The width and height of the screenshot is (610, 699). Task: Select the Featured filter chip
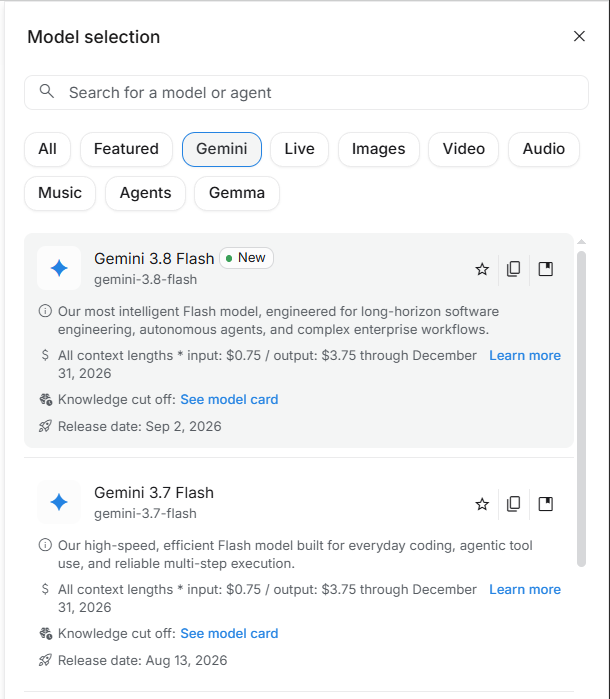click(126, 149)
